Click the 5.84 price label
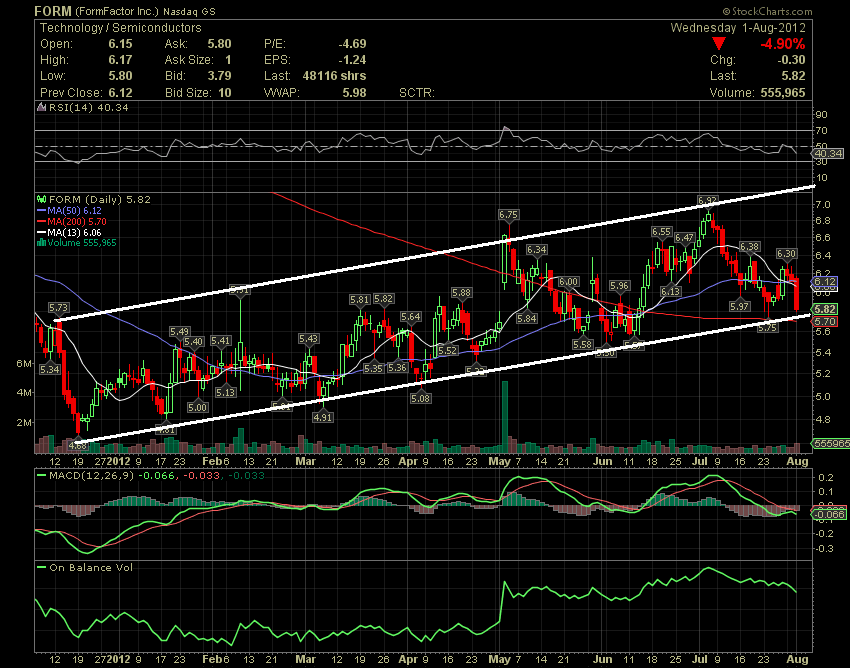Screen dimensions: 850x668 coord(527,318)
